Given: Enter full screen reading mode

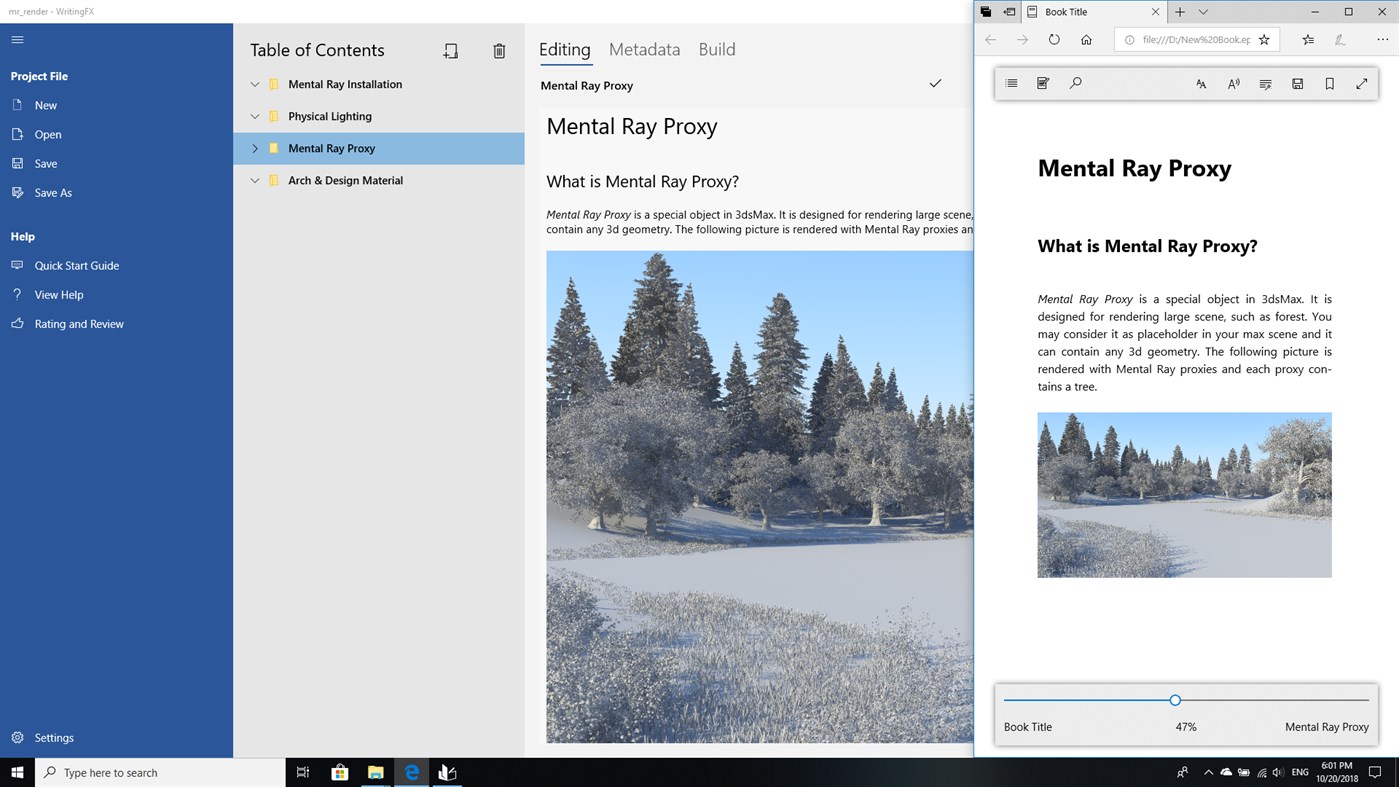Looking at the screenshot, I should click(x=1361, y=83).
